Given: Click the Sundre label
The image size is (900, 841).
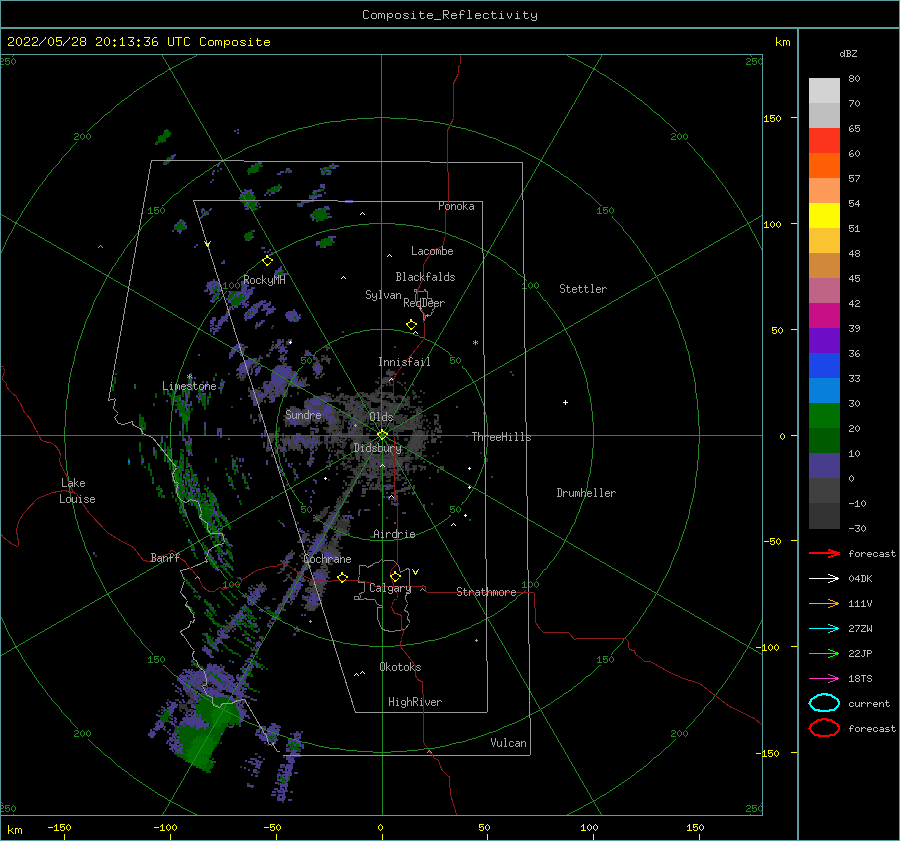Looking at the screenshot, I should pos(303,414).
